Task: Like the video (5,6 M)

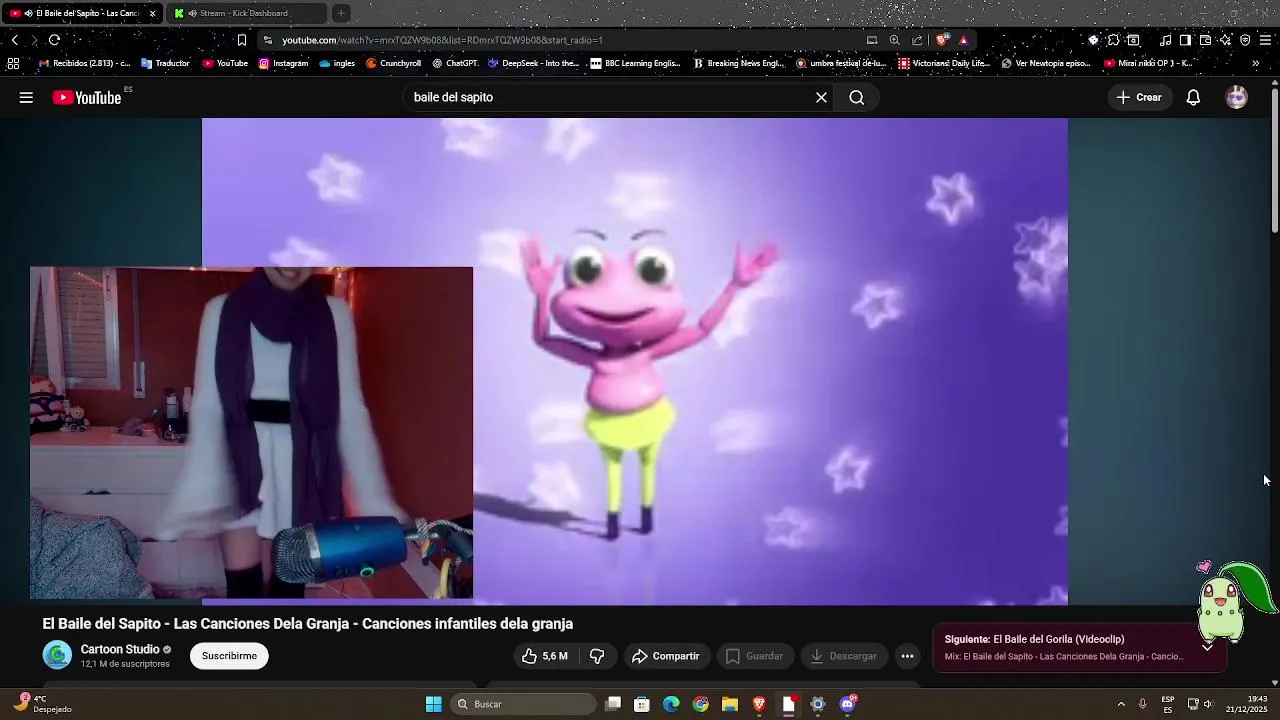Action: pyautogui.click(x=545, y=656)
